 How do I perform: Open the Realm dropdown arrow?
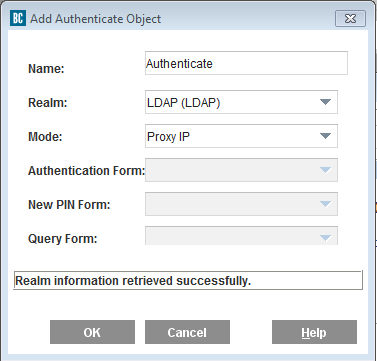click(x=325, y=102)
